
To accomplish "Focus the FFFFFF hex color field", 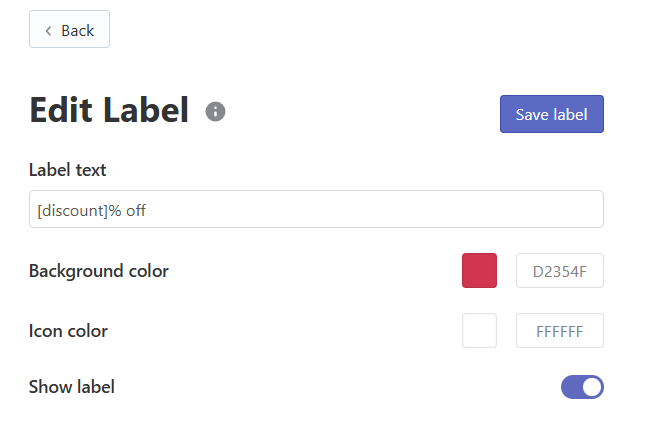I will click(x=560, y=331).
